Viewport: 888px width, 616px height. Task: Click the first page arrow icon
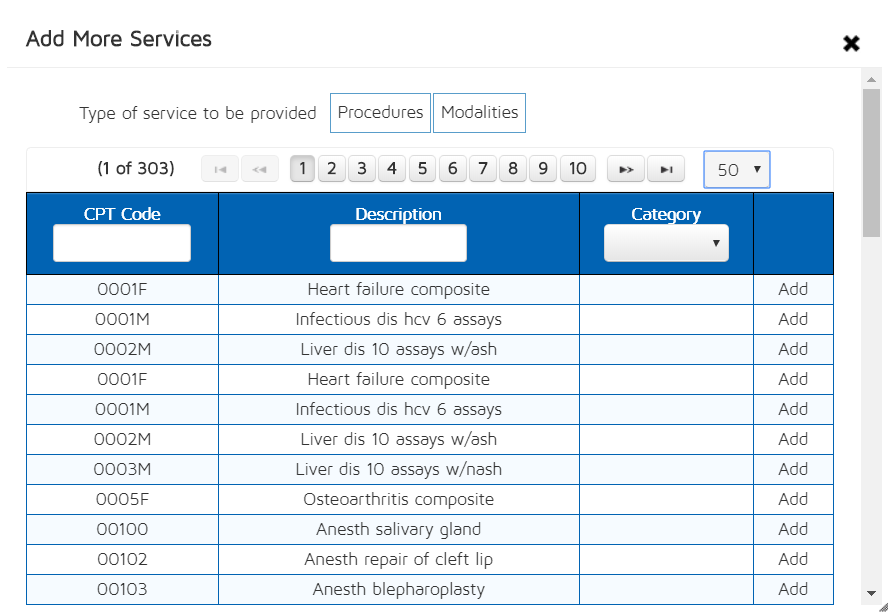tap(220, 169)
